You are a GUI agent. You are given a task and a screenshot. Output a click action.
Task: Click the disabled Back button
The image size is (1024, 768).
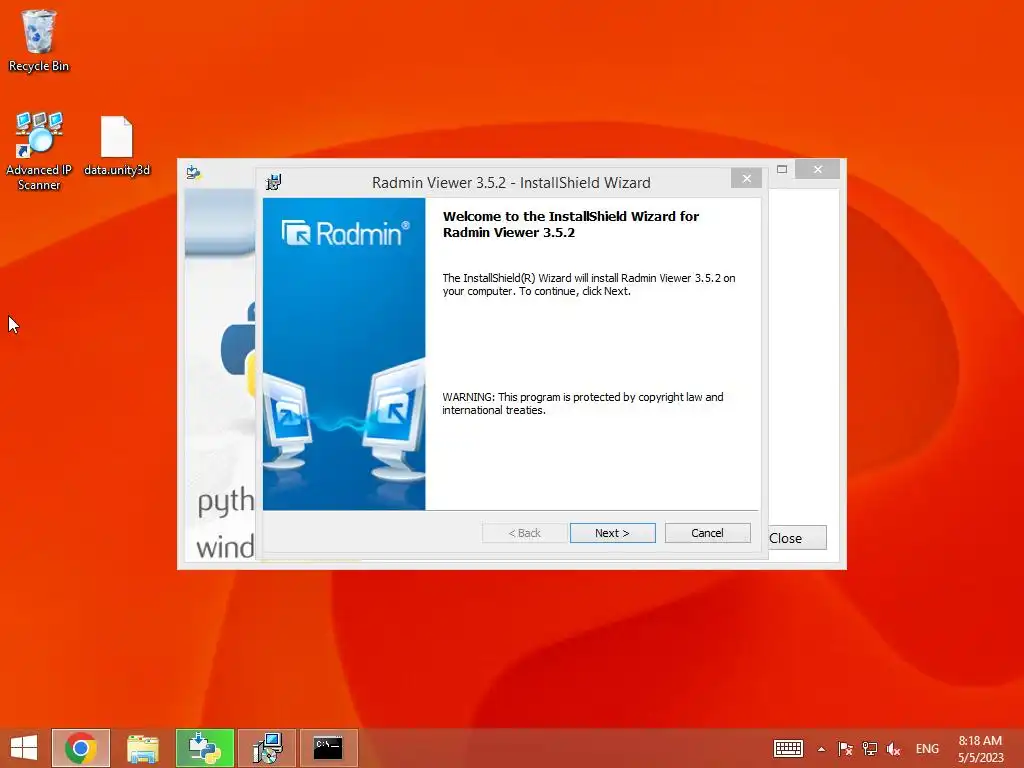coord(524,533)
